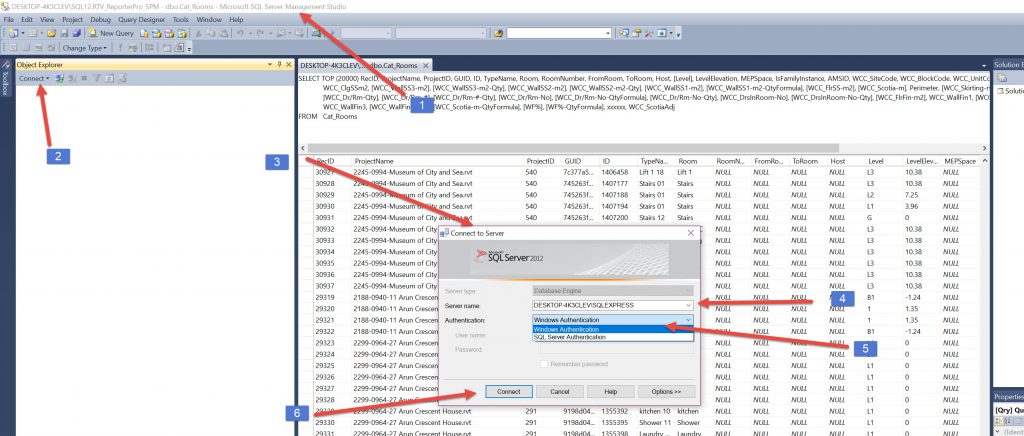Click the Save All icon

click(x=76, y=33)
